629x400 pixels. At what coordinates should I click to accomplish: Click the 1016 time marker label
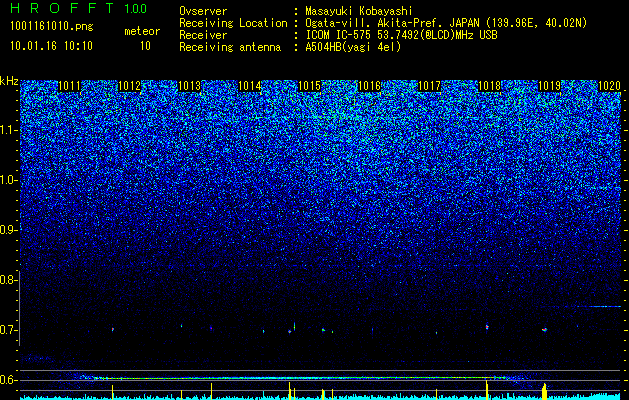369,86
